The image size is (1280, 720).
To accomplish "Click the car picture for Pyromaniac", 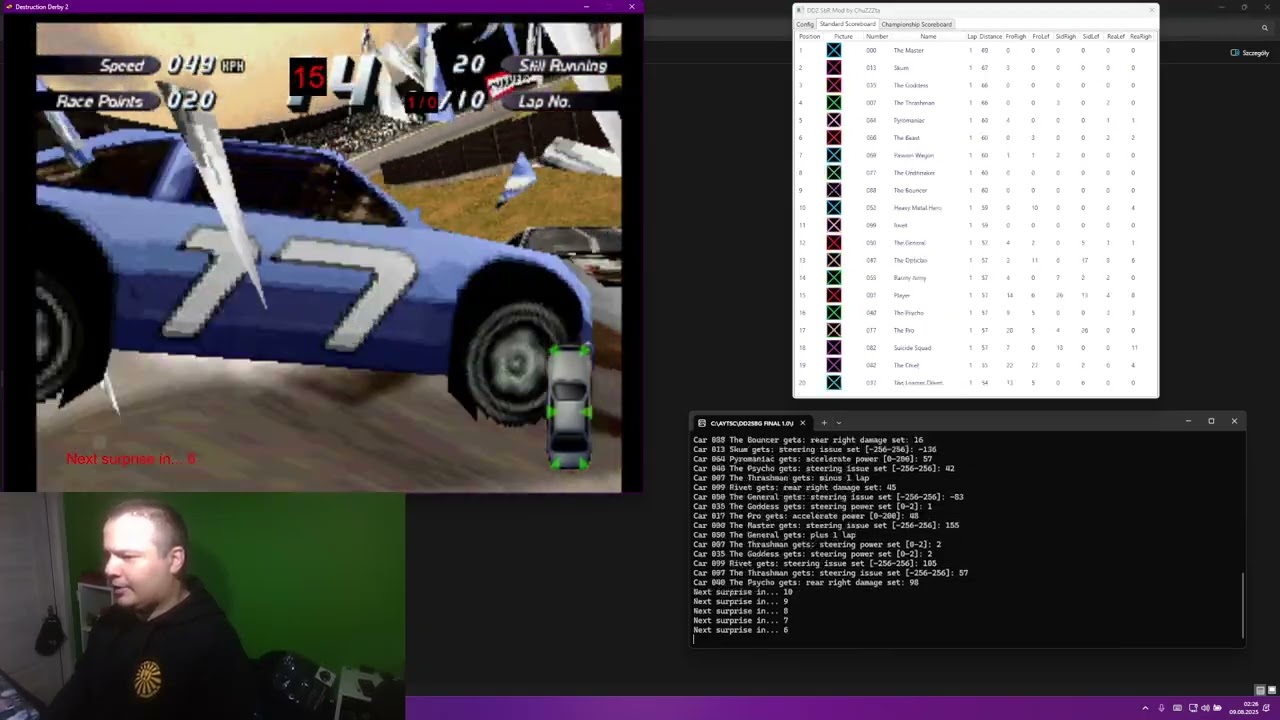I will (834, 120).
